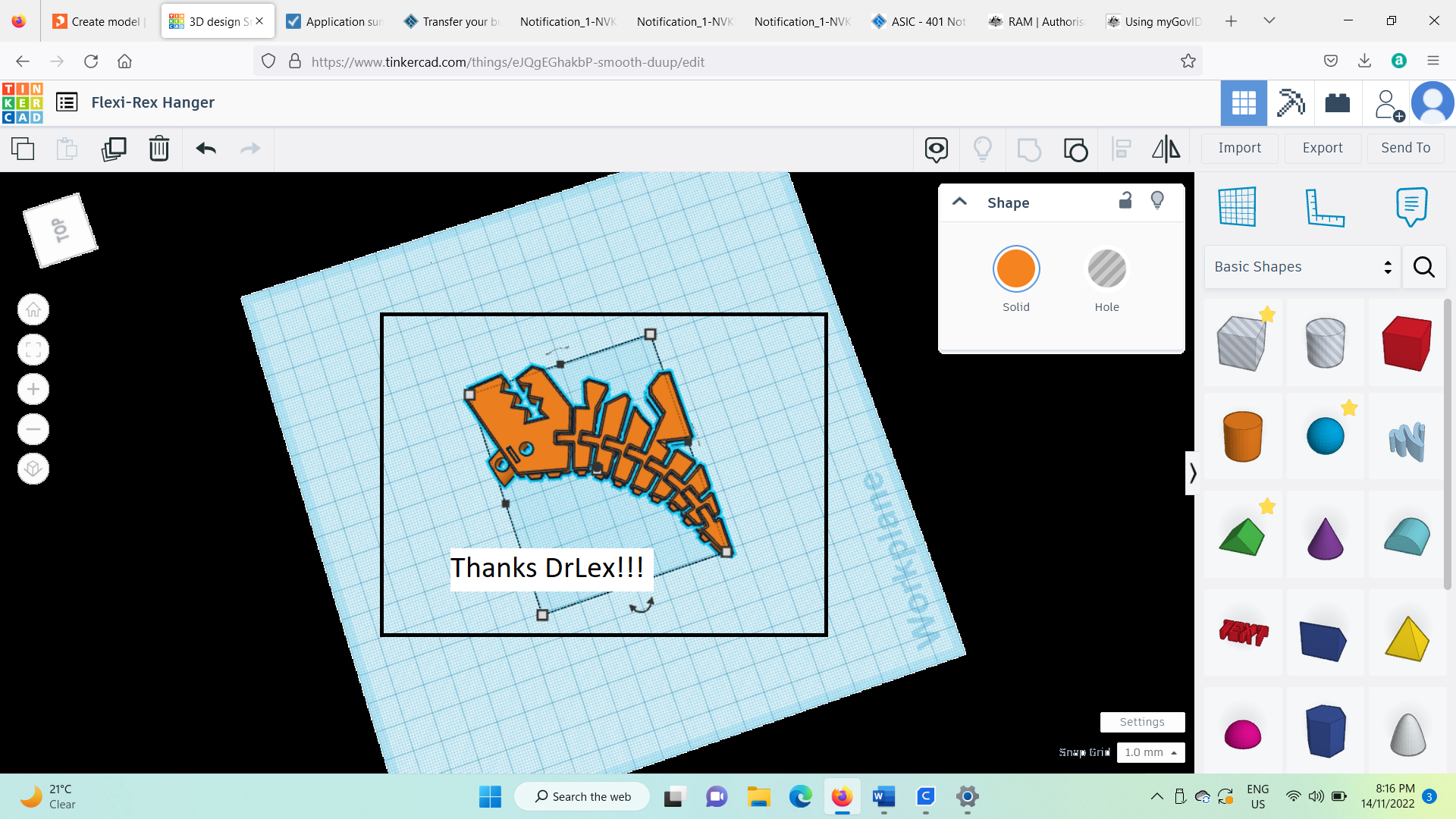Click the Workplane tool icon
This screenshot has width=1456, height=819.
click(x=1238, y=206)
